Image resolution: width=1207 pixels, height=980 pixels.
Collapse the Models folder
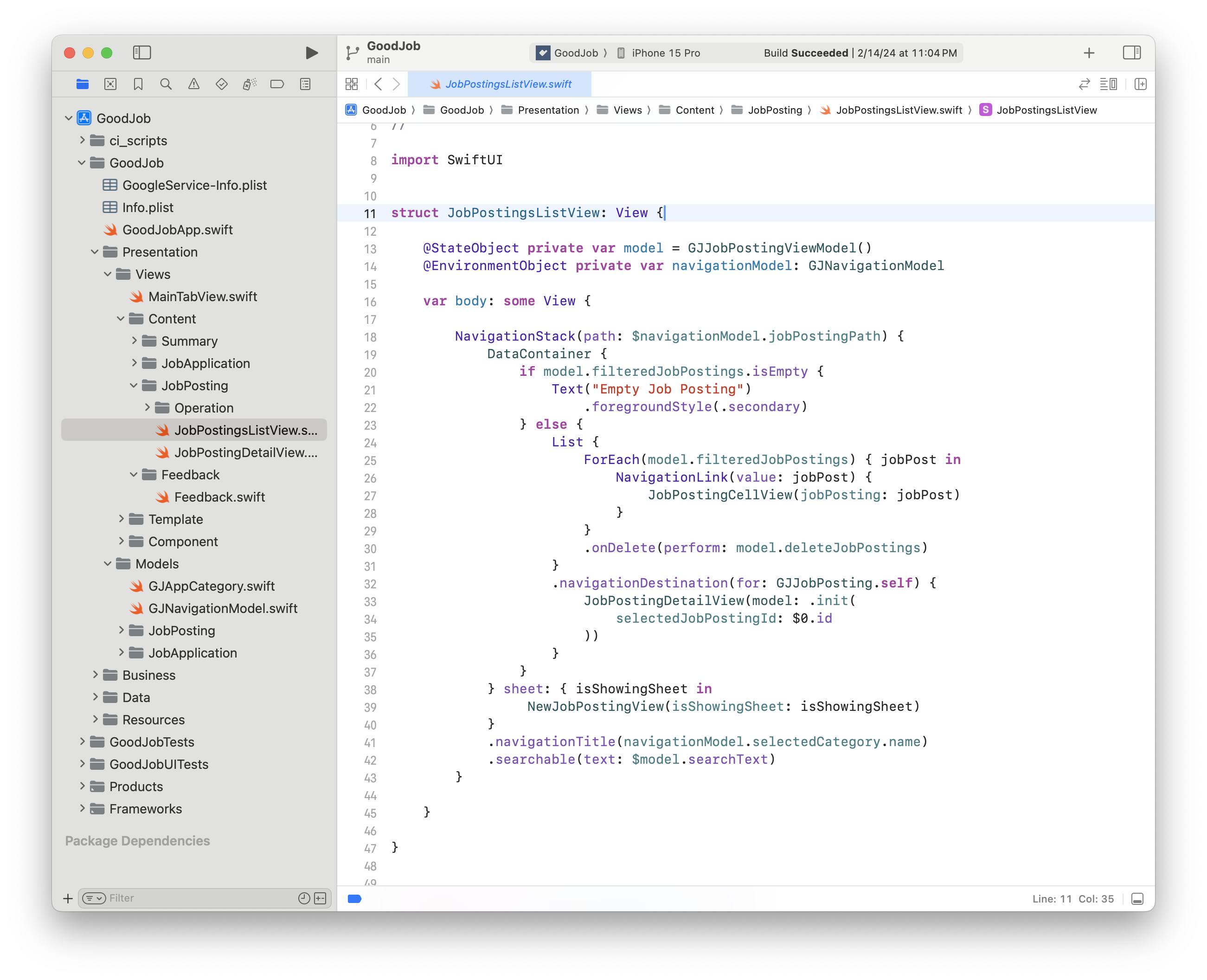[x=108, y=563]
